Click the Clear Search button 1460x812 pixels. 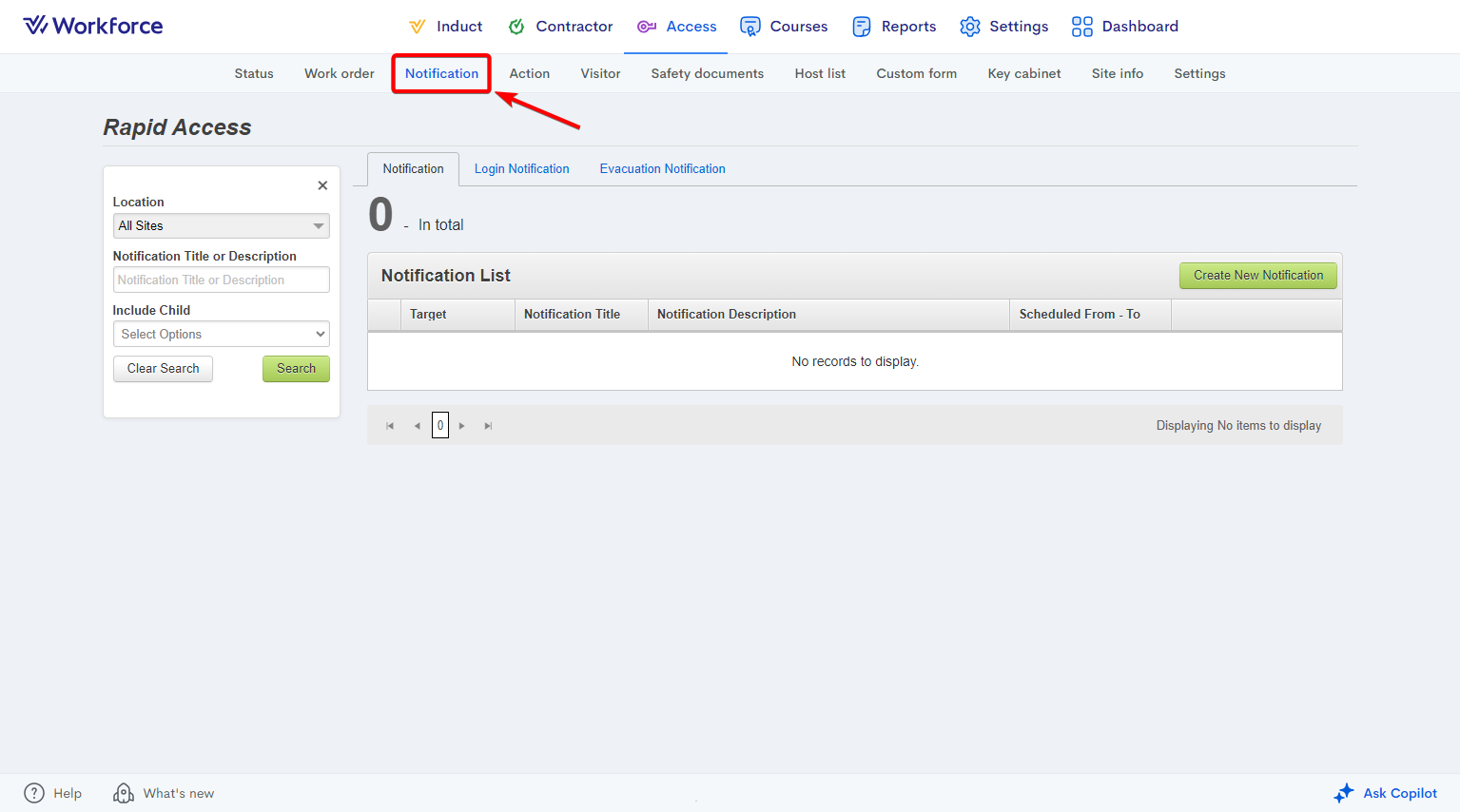click(x=163, y=369)
